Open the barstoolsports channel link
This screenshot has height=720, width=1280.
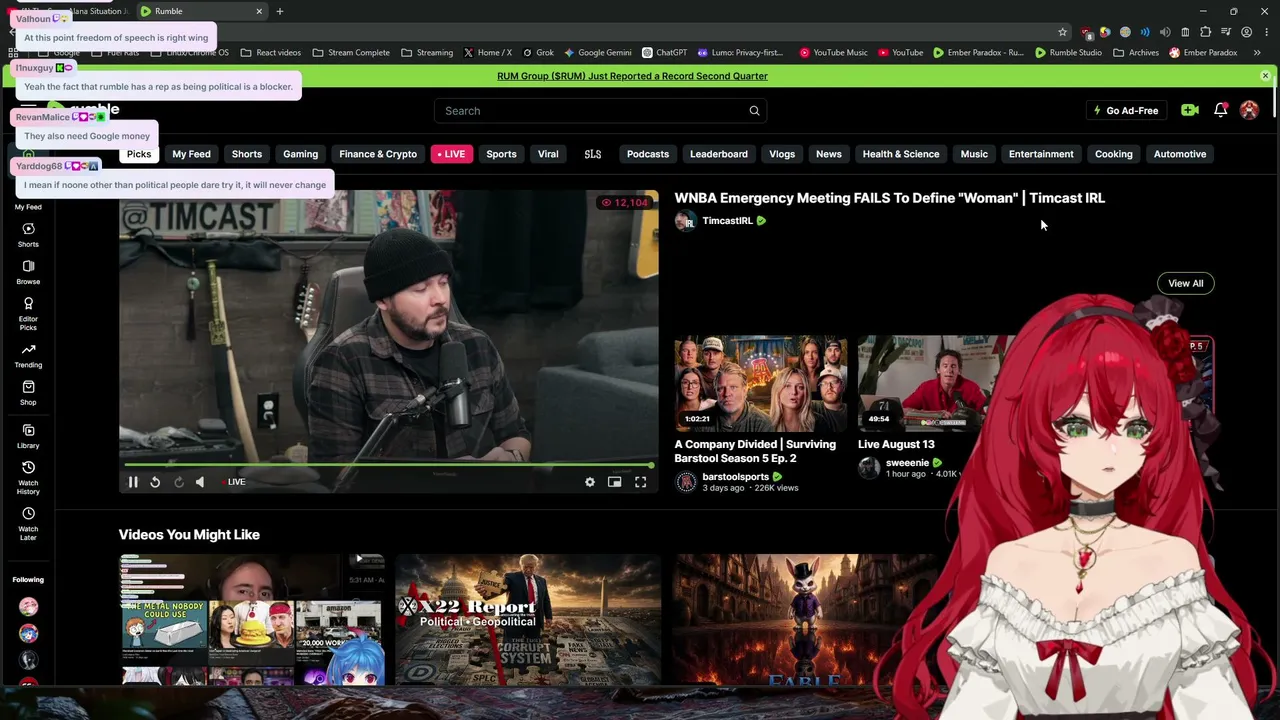point(735,477)
